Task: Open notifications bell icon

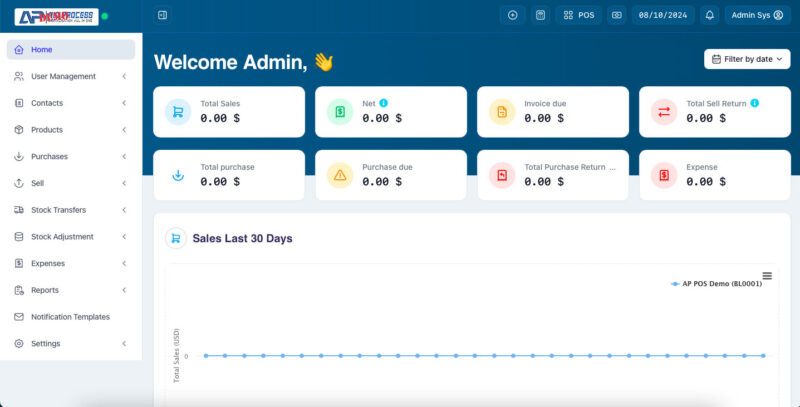Action: [709, 15]
